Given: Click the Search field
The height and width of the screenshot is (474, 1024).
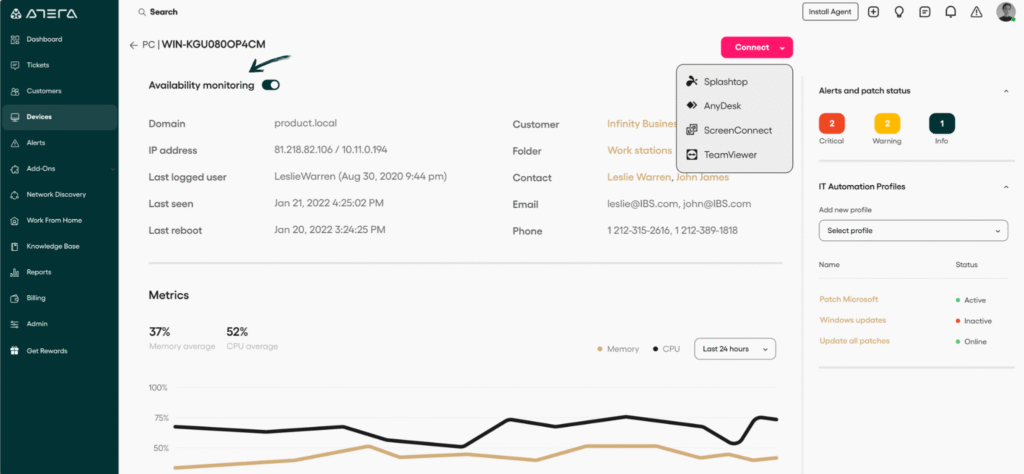Looking at the screenshot, I should 164,12.
